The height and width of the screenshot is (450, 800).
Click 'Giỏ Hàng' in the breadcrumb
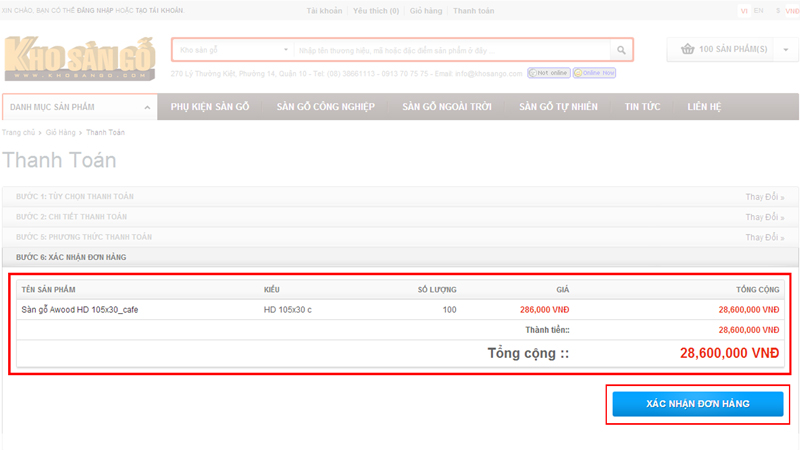tap(60, 132)
